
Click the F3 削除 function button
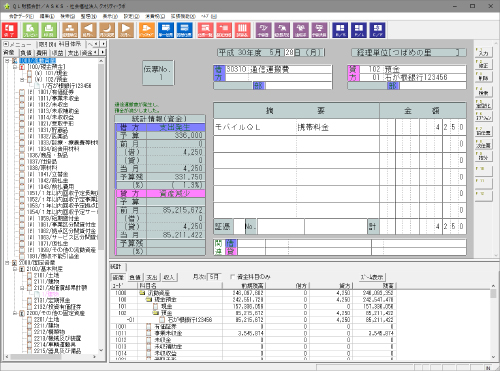coord(483,77)
